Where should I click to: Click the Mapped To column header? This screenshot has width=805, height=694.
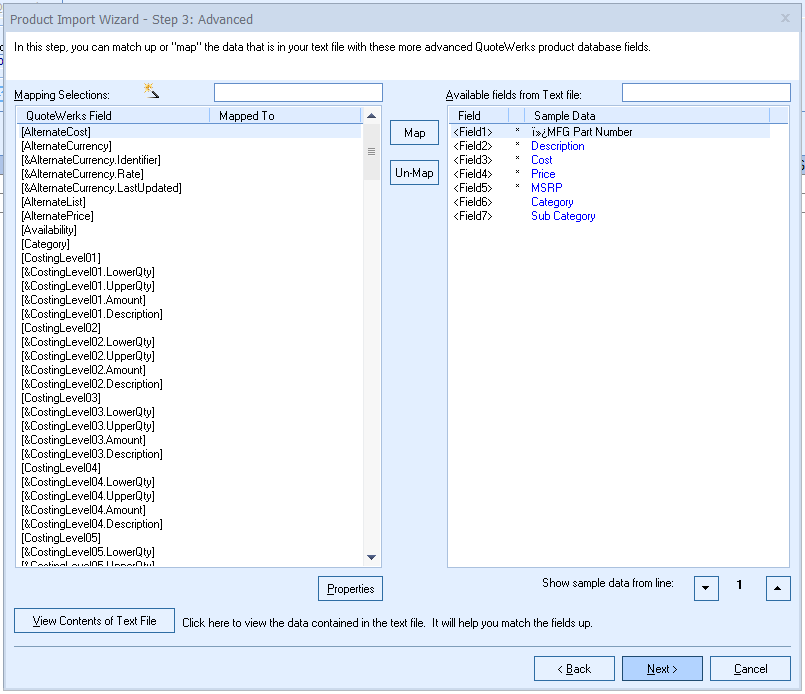(246, 116)
